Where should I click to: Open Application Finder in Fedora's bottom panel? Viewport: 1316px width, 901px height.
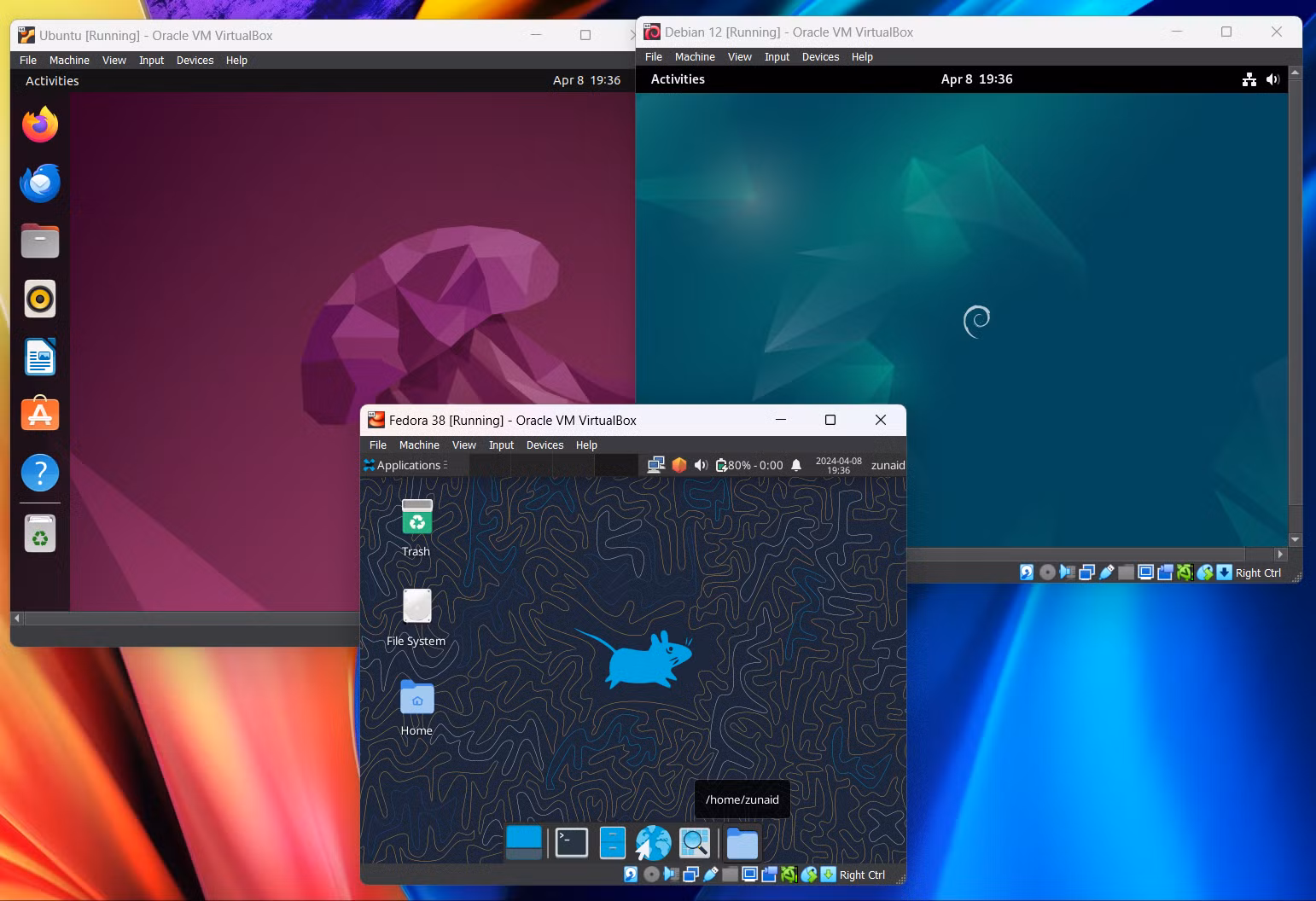pyautogui.click(x=695, y=843)
